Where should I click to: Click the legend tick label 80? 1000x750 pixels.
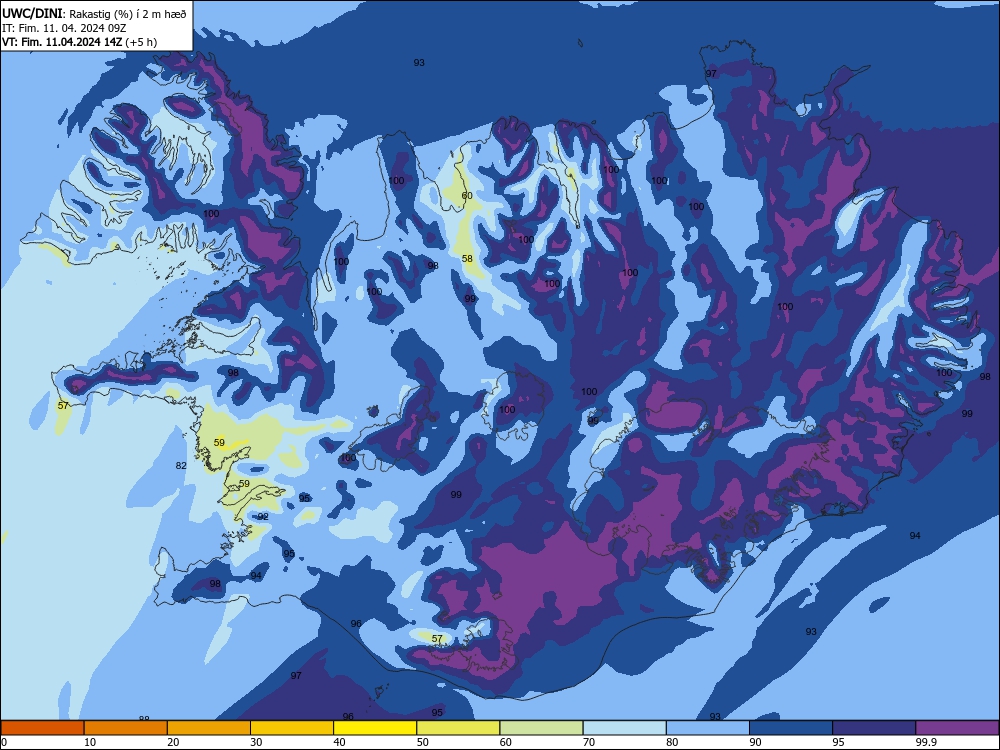coord(672,742)
